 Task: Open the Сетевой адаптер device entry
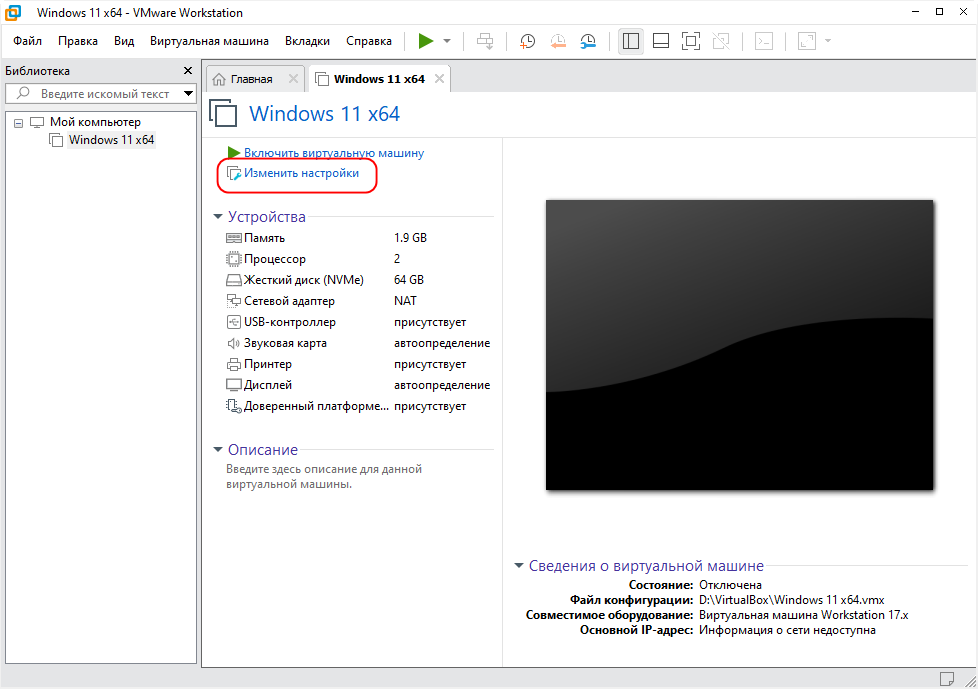[x=289, y=301]
